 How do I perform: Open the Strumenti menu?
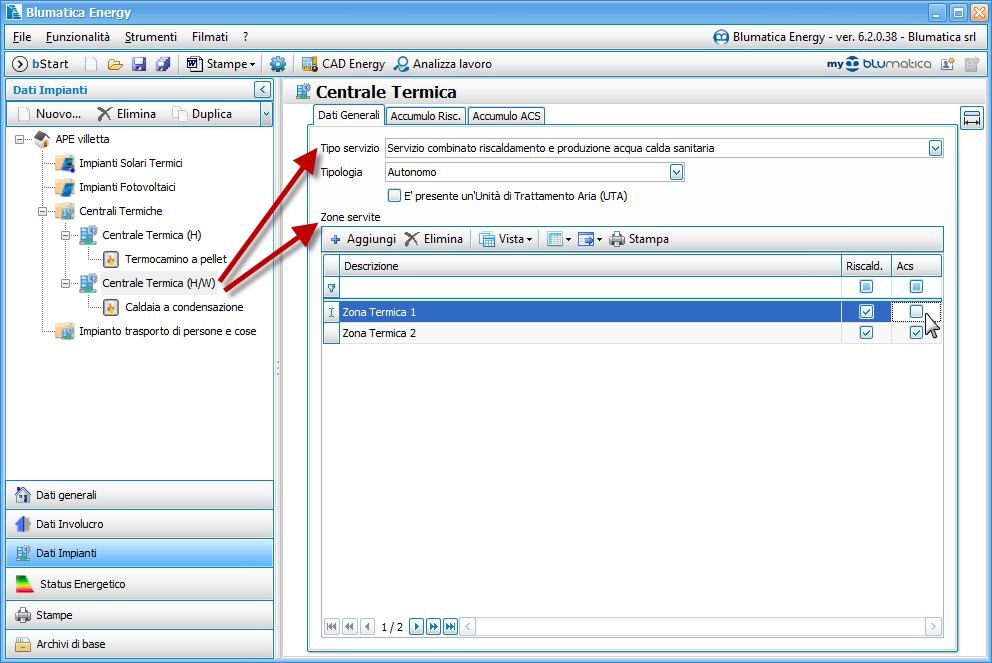click(x=151, y=37)
